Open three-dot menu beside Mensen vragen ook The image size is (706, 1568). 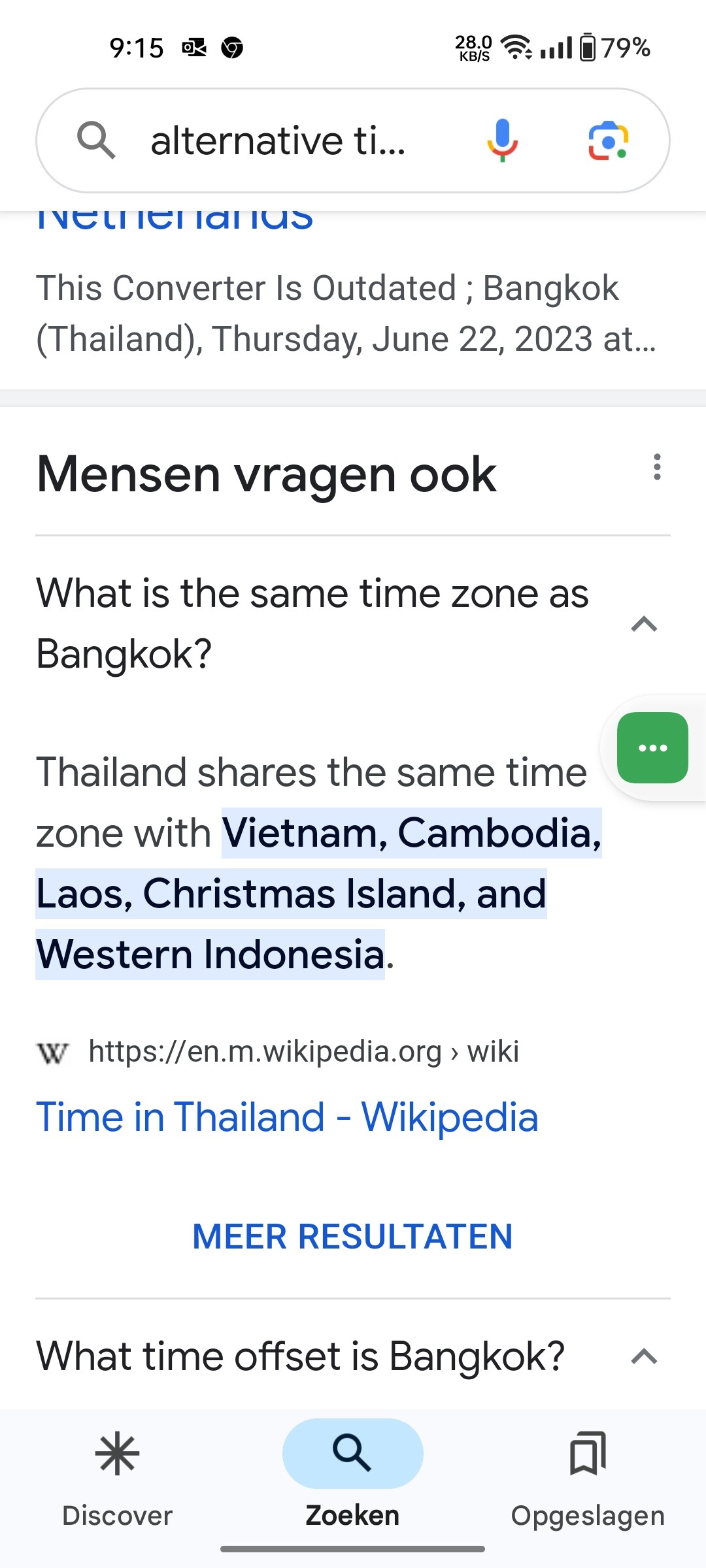tap(657, 467)
